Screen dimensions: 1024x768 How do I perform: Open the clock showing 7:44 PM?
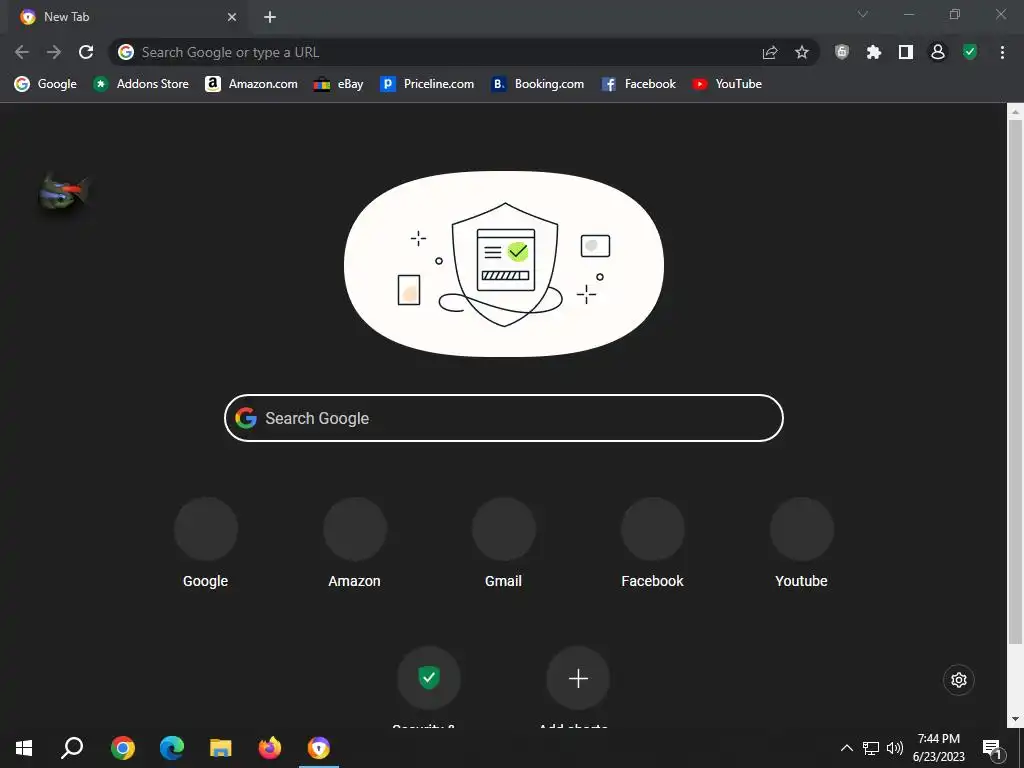pyautogui.click(x=938, y=748)
